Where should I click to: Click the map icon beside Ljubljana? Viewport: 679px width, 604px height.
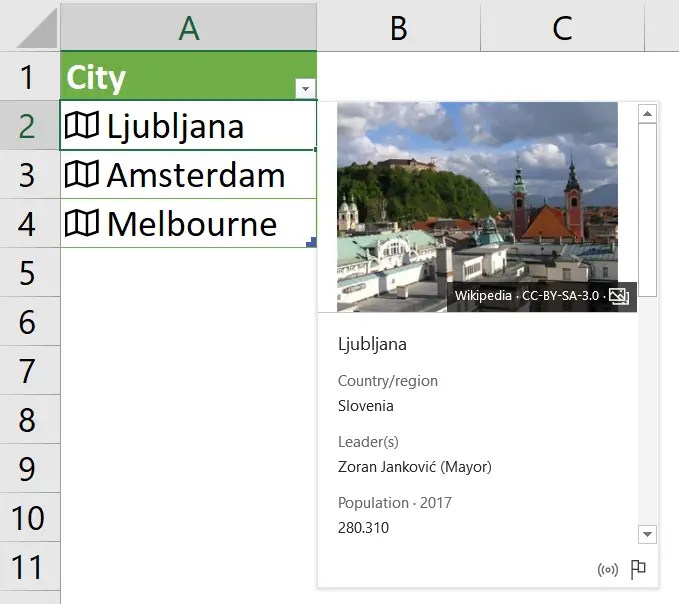81,126
